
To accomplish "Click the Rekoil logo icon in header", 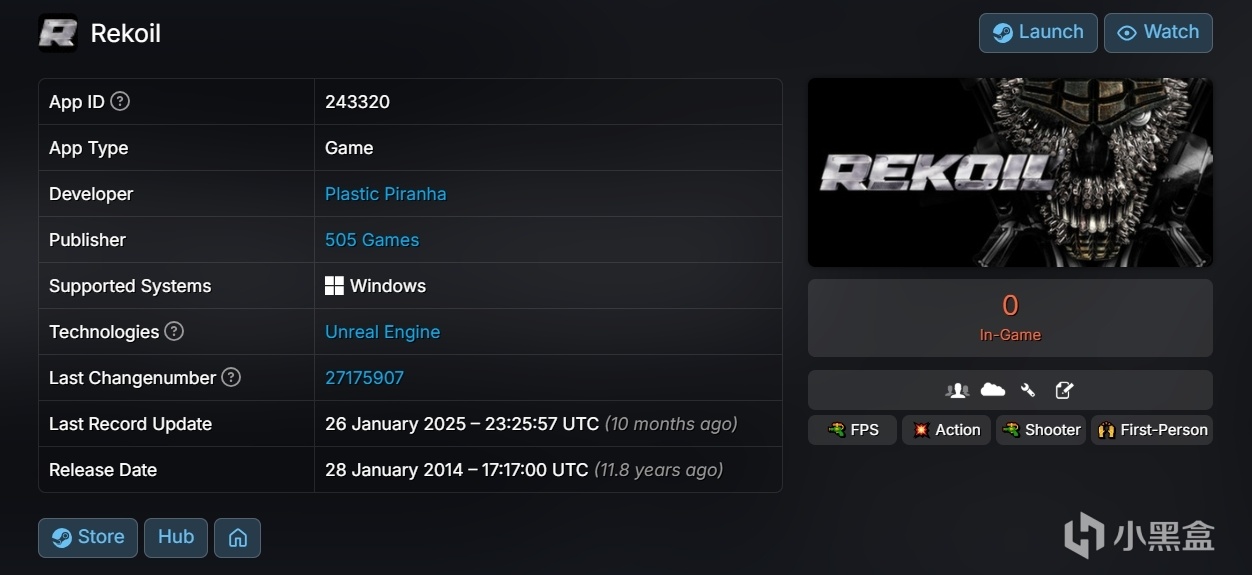I will coord(58,33).
